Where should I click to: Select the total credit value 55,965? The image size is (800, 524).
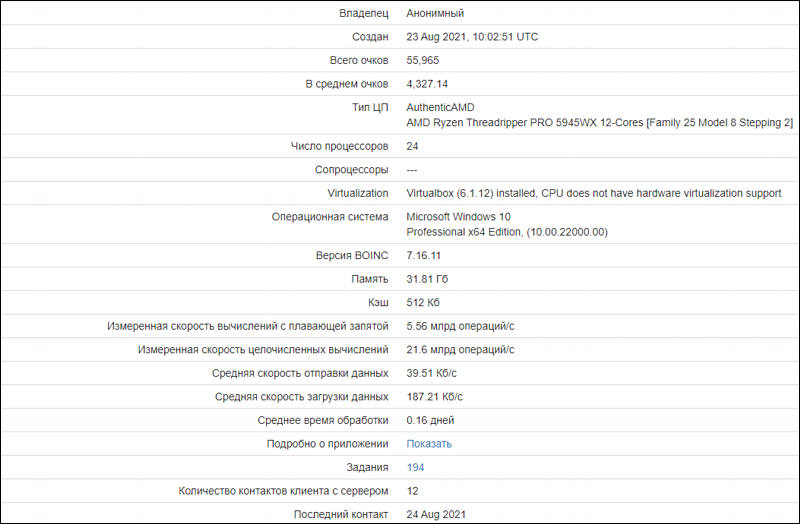(x=422, y=60)
